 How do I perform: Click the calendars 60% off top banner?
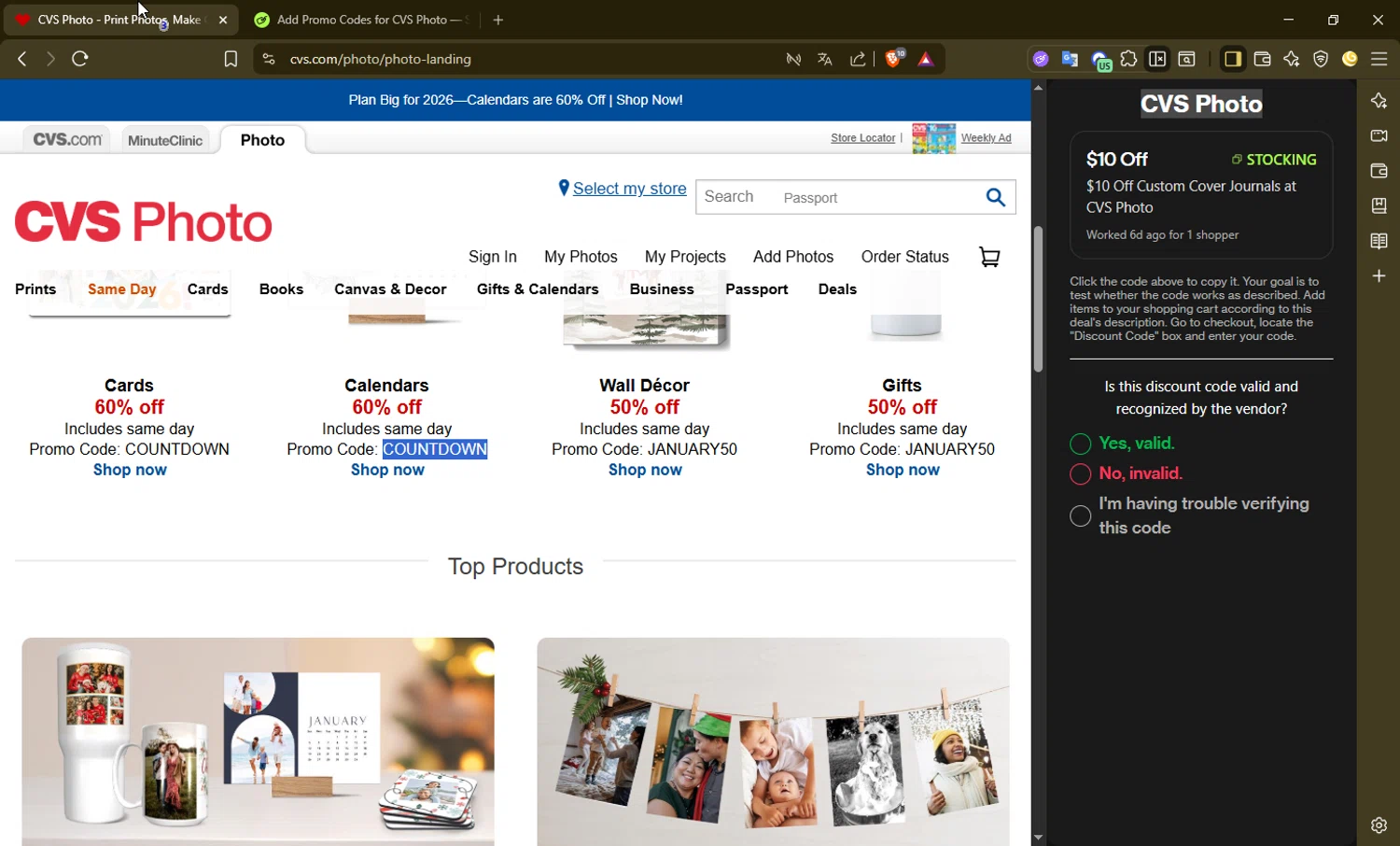pos(515,100)
